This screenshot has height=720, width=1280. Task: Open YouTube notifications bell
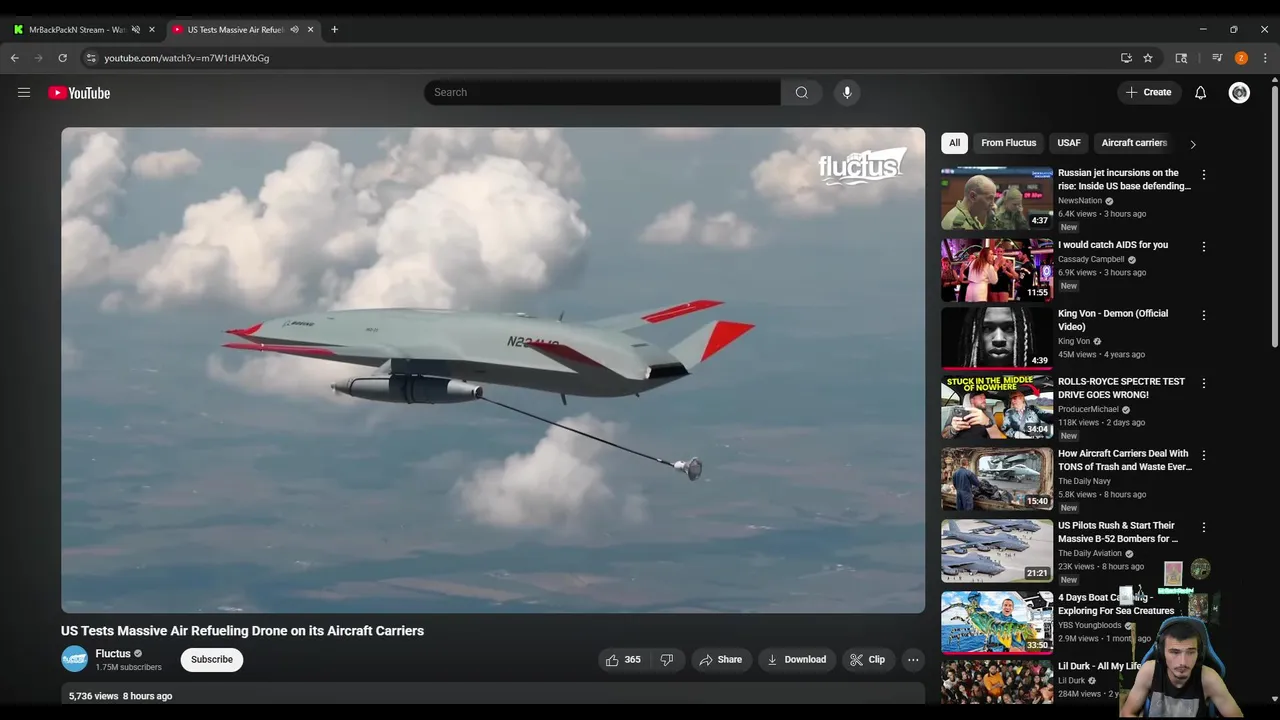pos(1200,92)
